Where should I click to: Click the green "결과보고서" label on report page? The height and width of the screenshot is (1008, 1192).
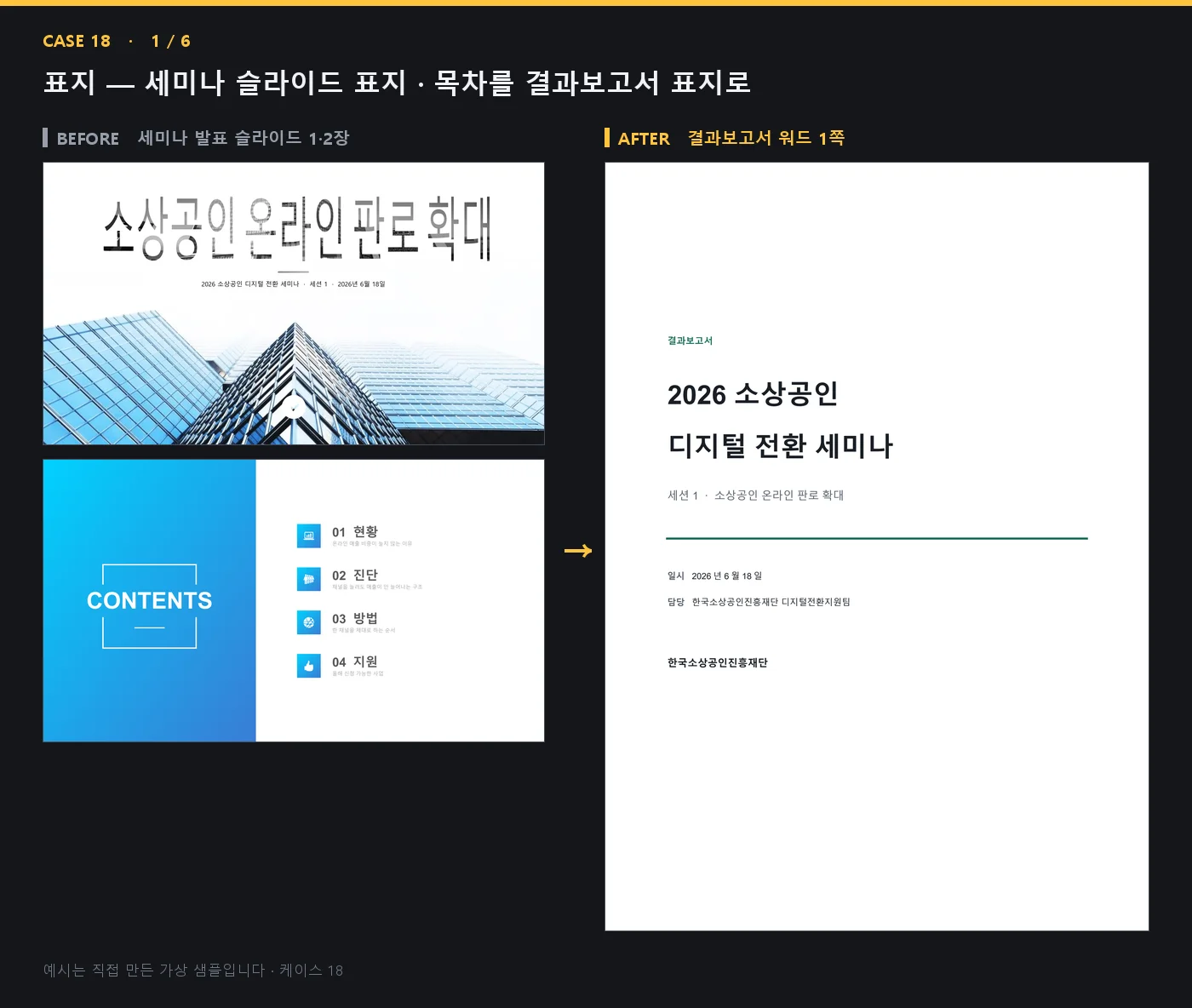(x=690, y=341)
